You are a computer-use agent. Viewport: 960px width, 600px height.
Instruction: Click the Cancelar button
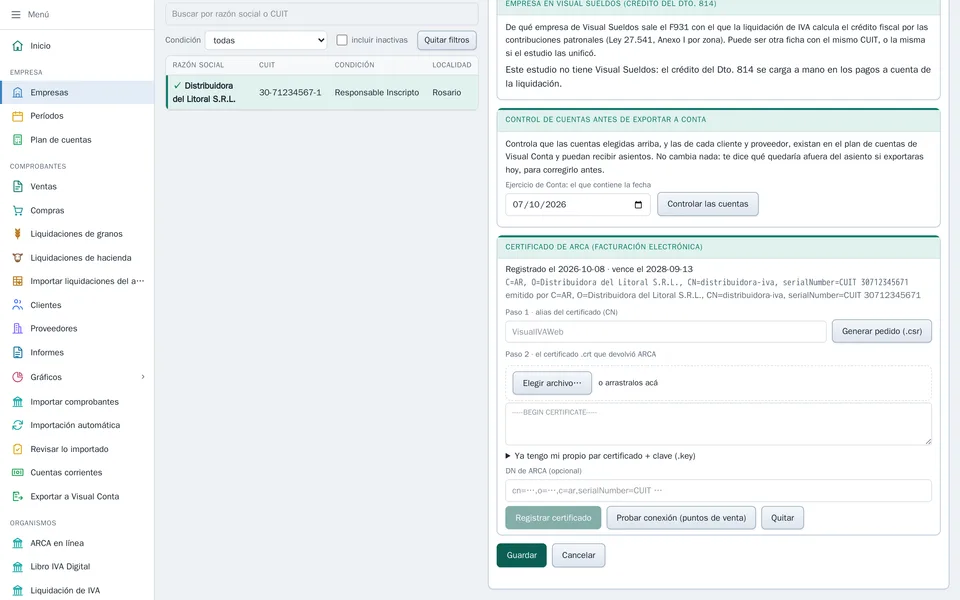pyautogui.click(x=579, y=555)
